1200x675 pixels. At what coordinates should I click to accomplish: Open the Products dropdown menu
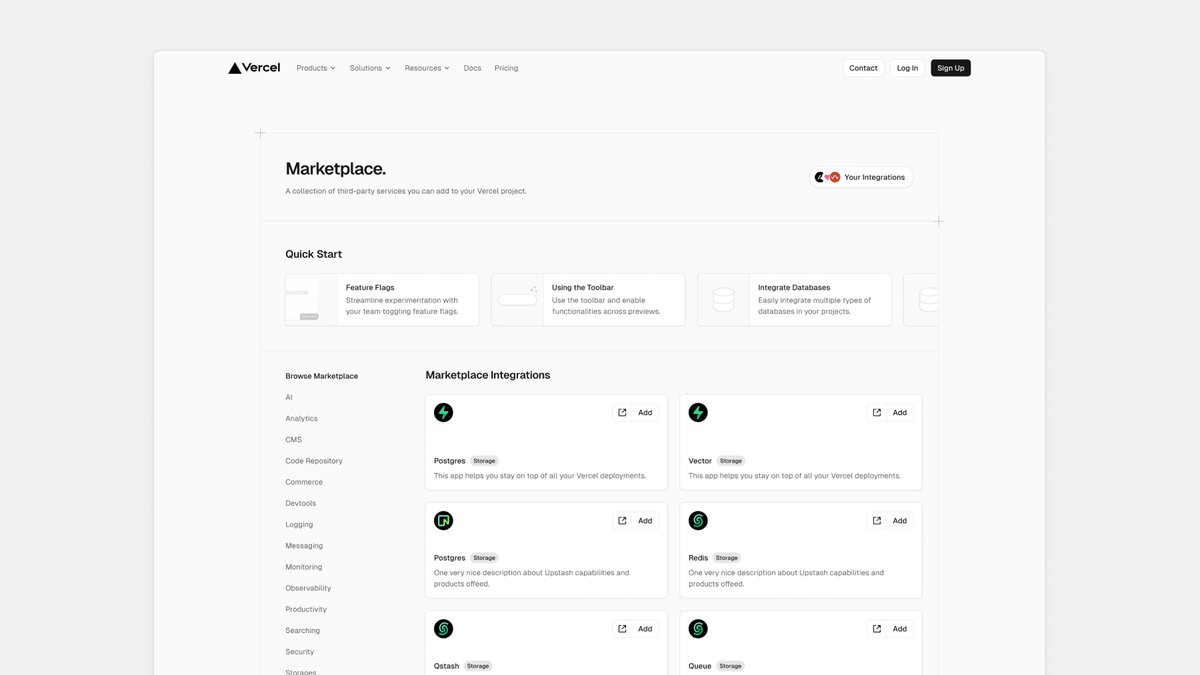point(315,67)
